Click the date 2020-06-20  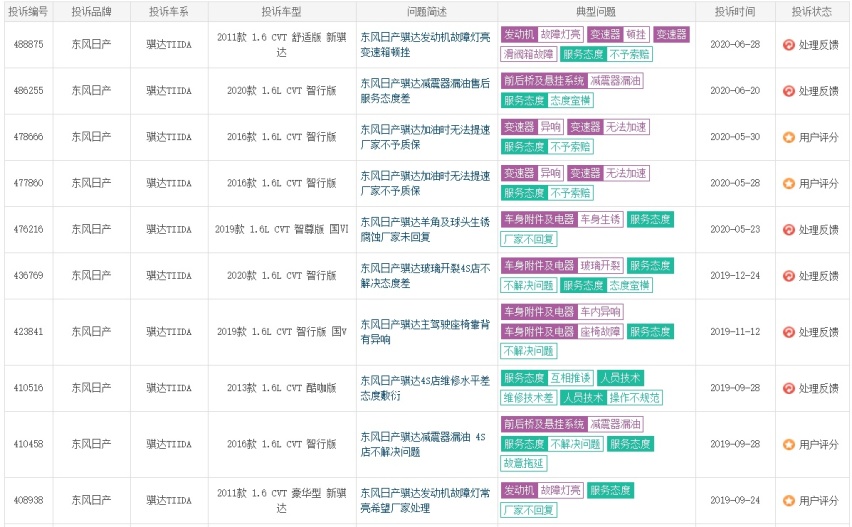click(735, 91)
